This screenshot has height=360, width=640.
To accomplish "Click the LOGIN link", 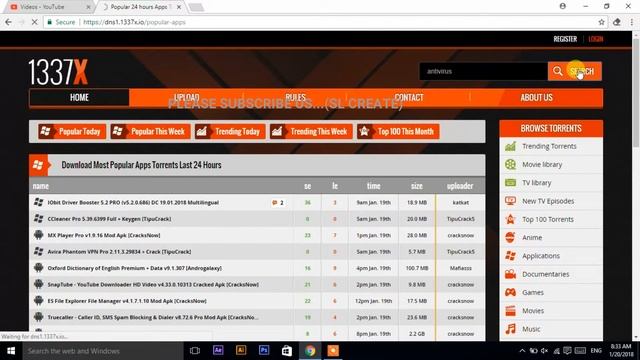I will (596, 39).
